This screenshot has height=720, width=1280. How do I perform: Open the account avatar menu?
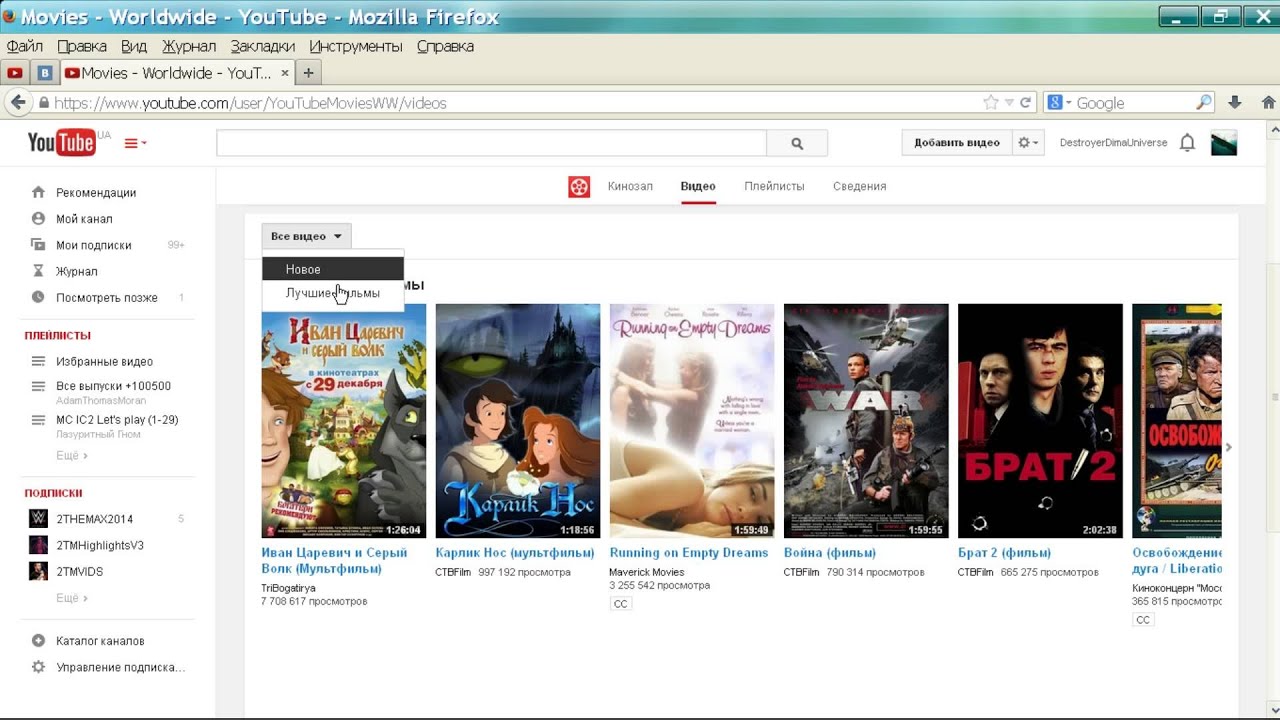(x=1224, y=143)
